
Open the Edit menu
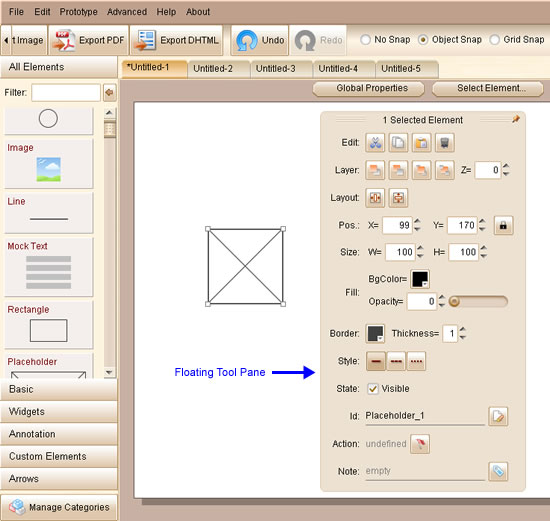[42, 12]
